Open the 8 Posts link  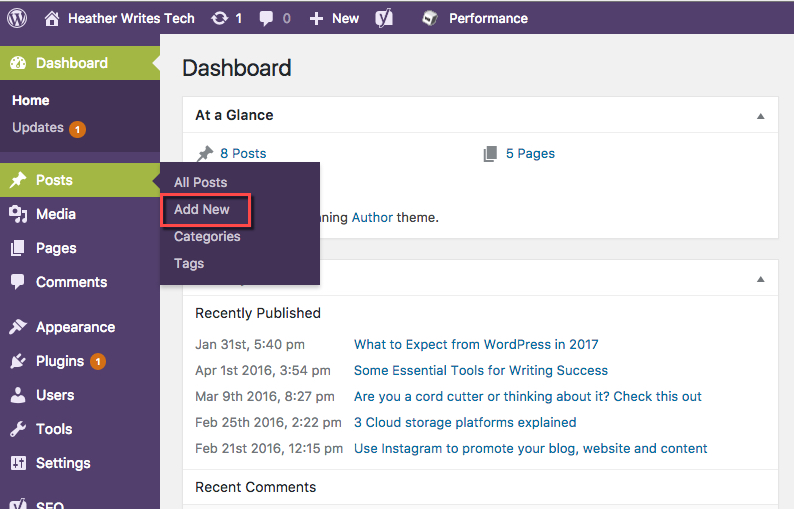click(243, 153)
